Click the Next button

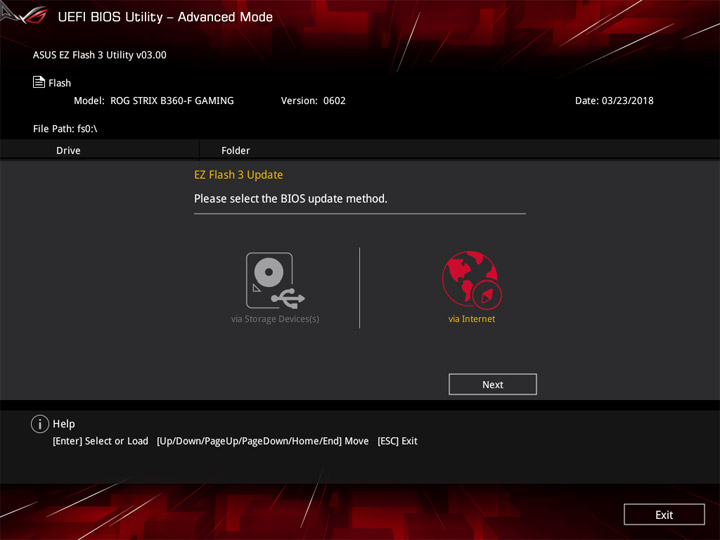click(492, 384)
